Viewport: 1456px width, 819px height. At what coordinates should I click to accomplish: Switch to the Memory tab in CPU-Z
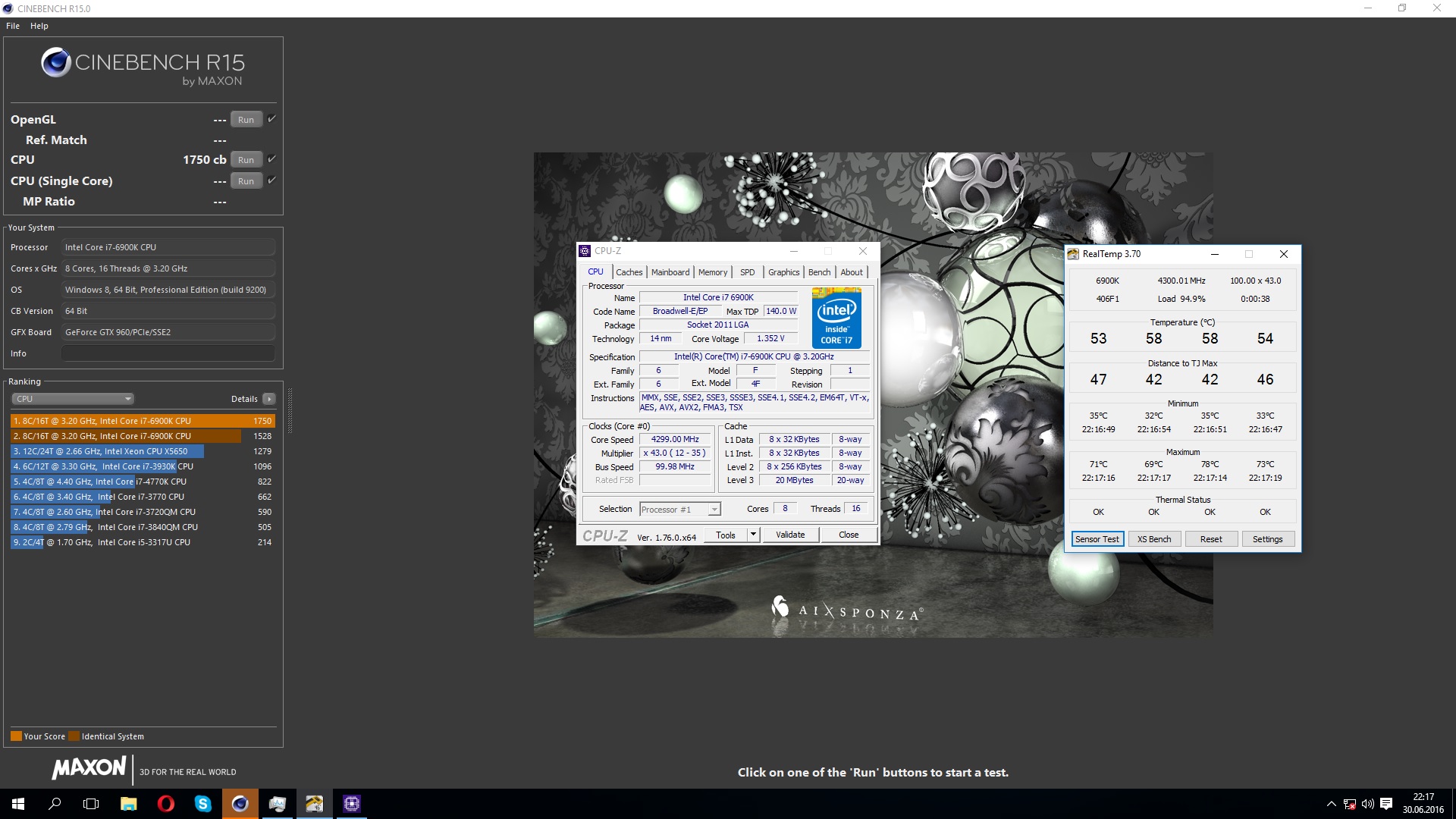(x=713, y=272)
